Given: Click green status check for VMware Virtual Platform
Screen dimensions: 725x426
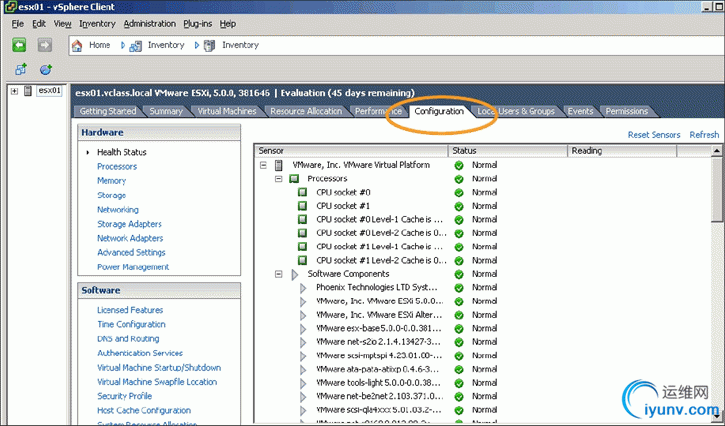Looking at the screenshot, I should pyautogui.click(x=459, y=165).
